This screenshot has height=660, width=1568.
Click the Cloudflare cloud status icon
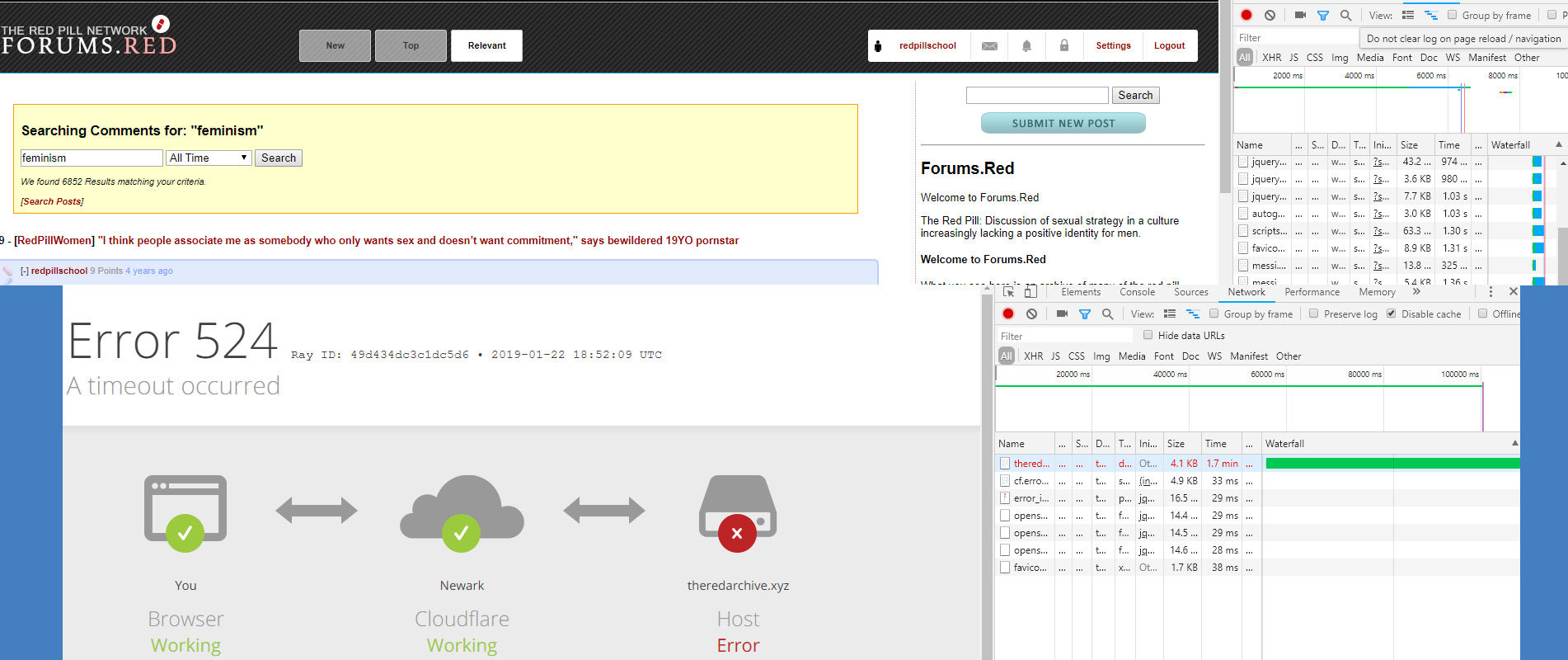click(462, 513)
